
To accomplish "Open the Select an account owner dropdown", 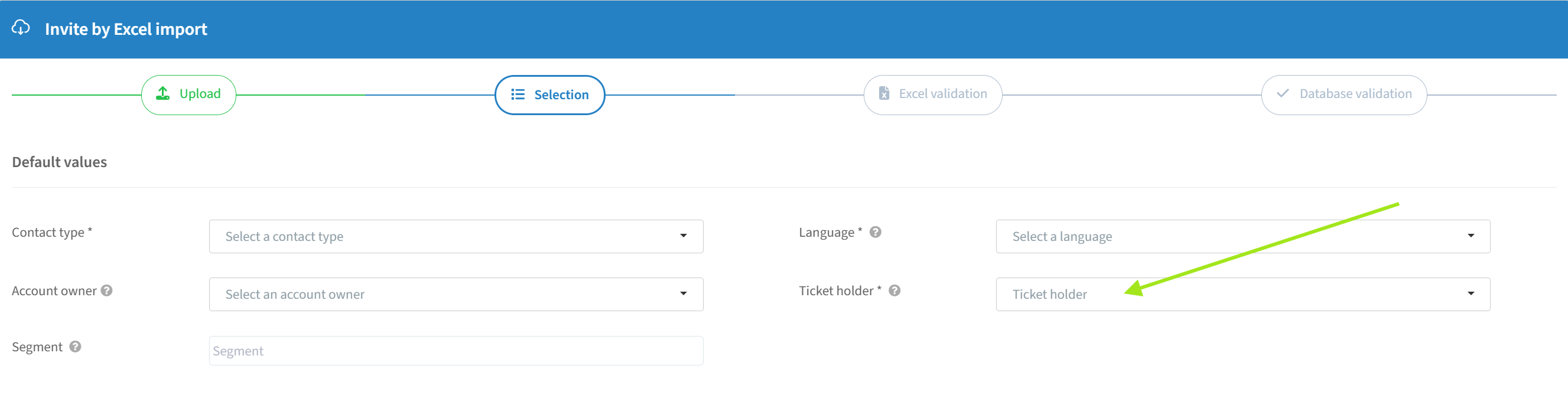I will pyautogui.click(x=456, y=294).
